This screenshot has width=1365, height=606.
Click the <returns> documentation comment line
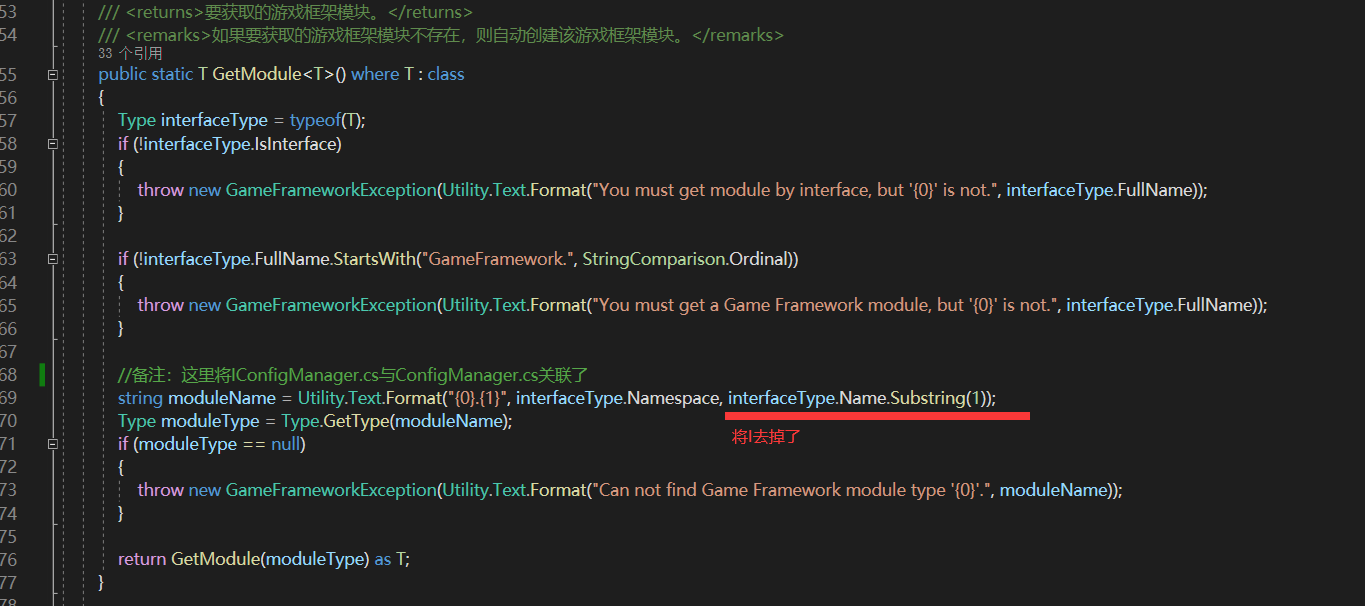coord(285,13)
